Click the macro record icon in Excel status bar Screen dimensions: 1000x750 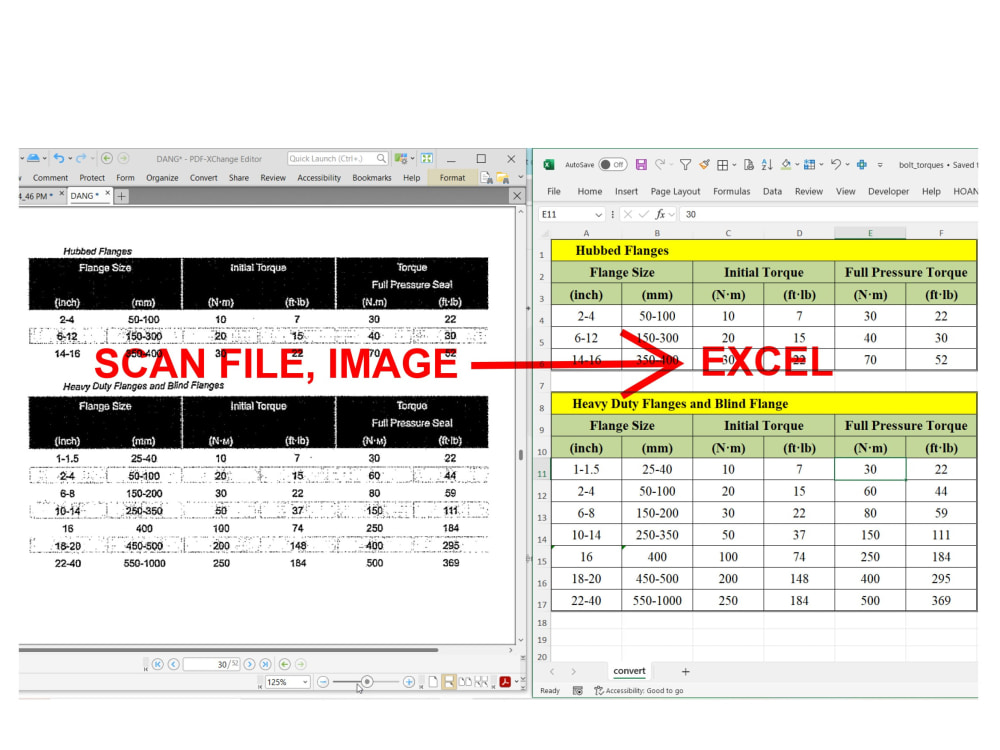(578, 691)
